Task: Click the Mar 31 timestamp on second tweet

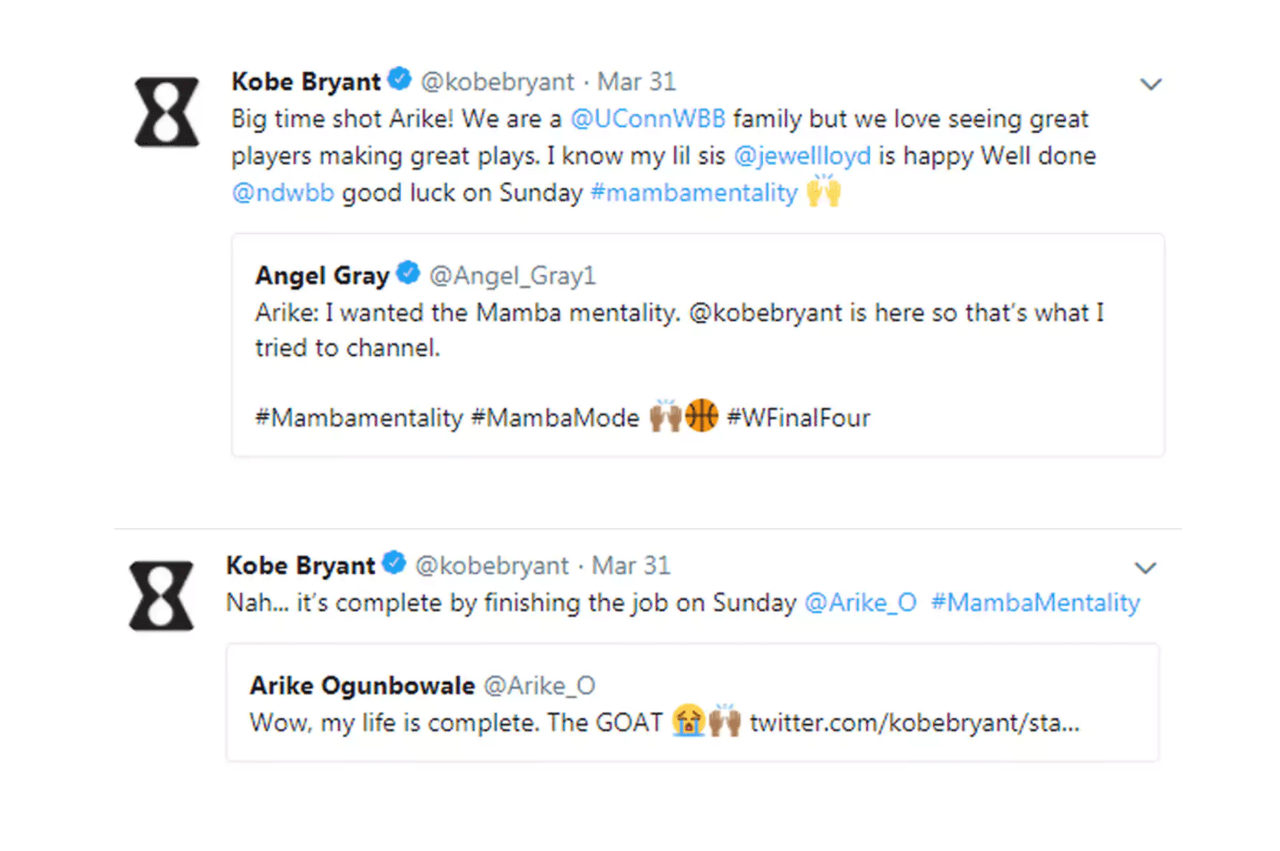Action: (x=631, y=565)
